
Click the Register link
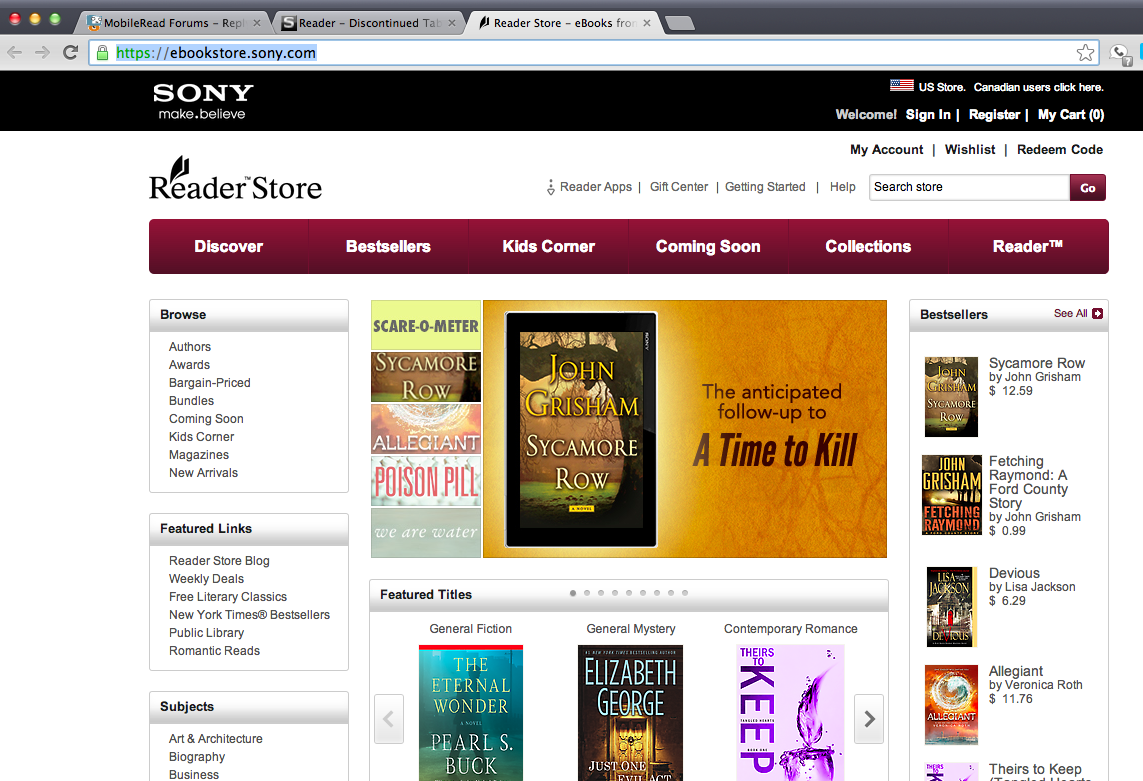tap(994, 114)
